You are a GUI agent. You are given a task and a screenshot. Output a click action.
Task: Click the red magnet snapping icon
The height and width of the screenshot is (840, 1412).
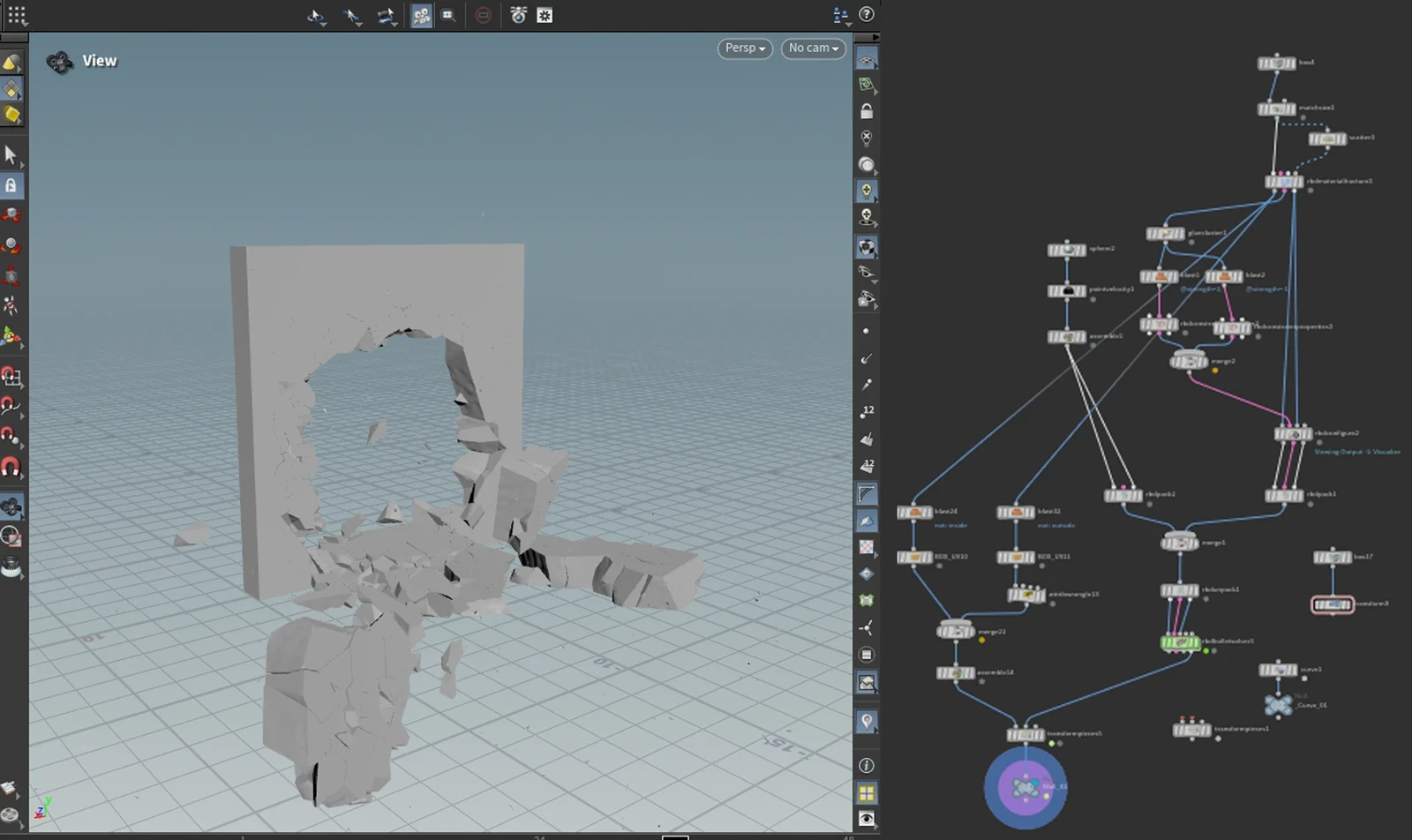(11, 466)
